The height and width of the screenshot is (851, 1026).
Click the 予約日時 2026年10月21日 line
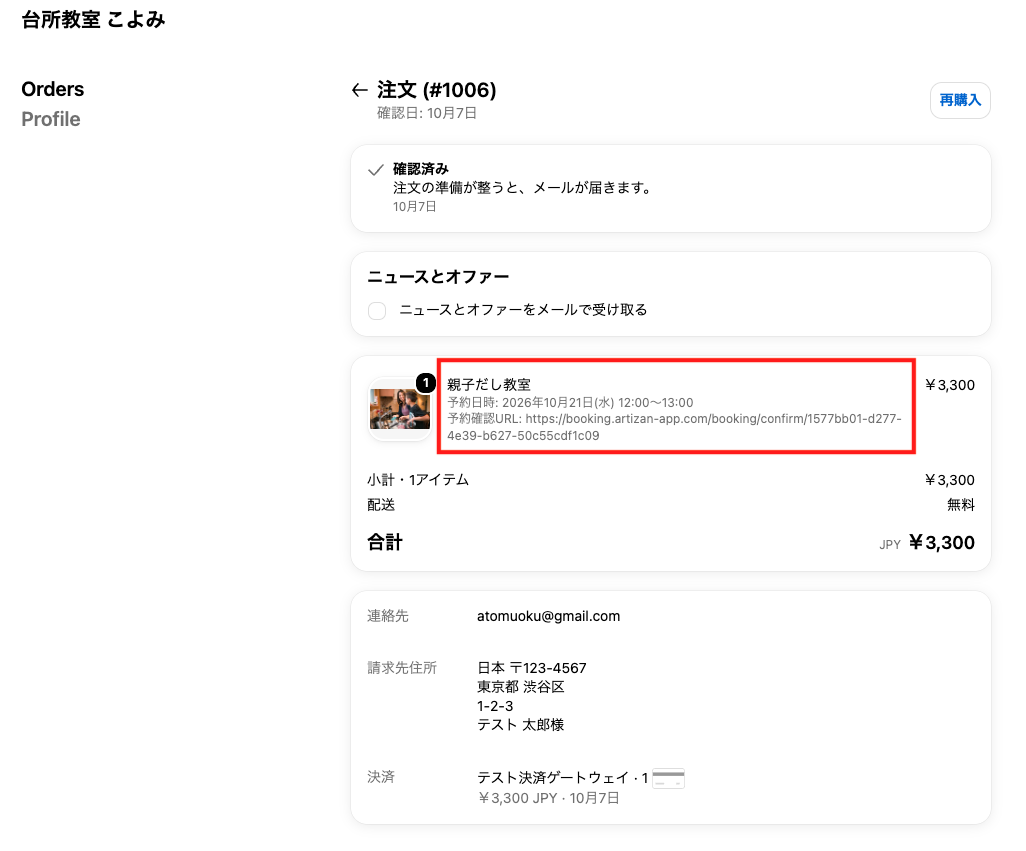570,402
